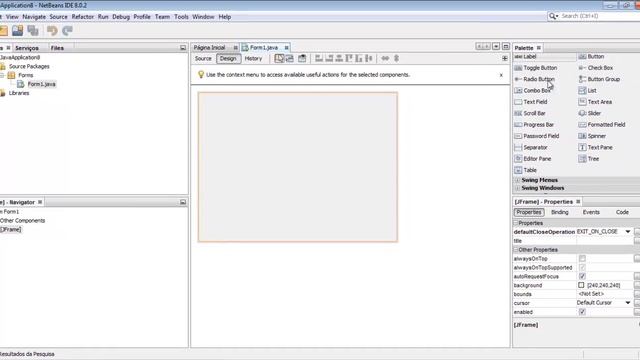Open the Refactor menu
This screenshot has width=640, height=360.
point(82,17)
